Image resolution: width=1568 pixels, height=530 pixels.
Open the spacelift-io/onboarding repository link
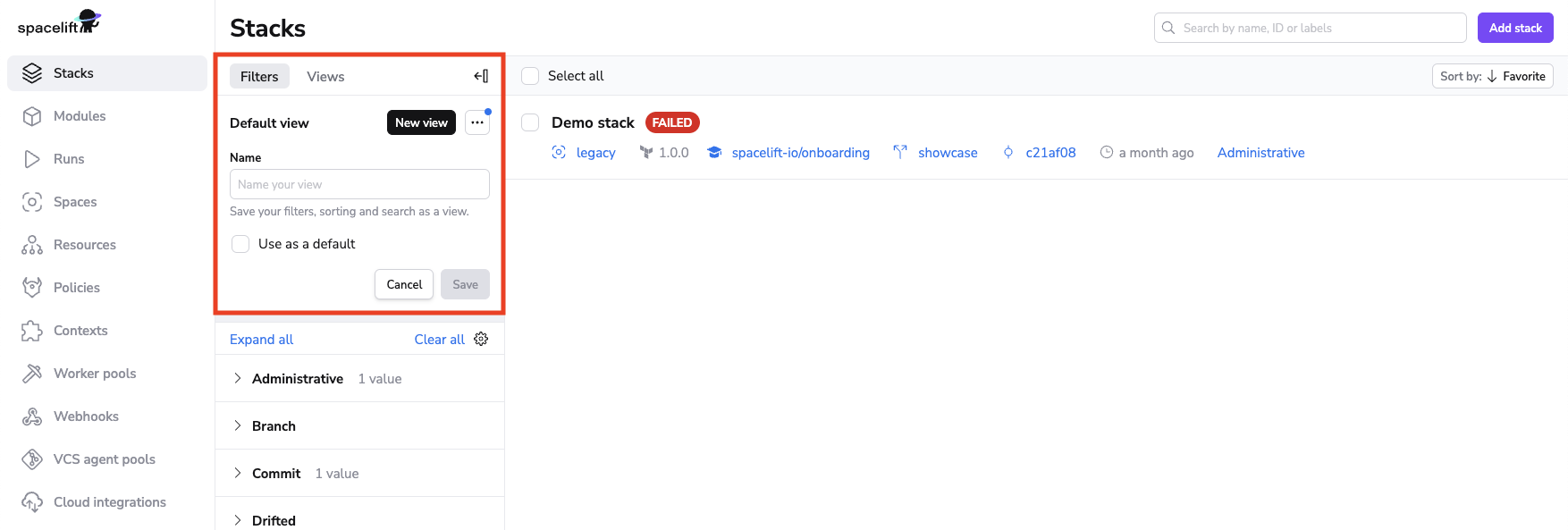tap(800, 153)
